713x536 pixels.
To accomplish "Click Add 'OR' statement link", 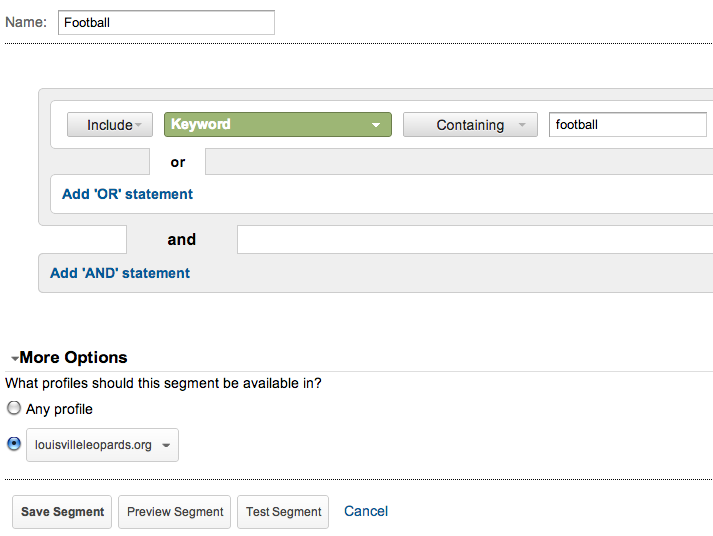I will click(127, 194).
